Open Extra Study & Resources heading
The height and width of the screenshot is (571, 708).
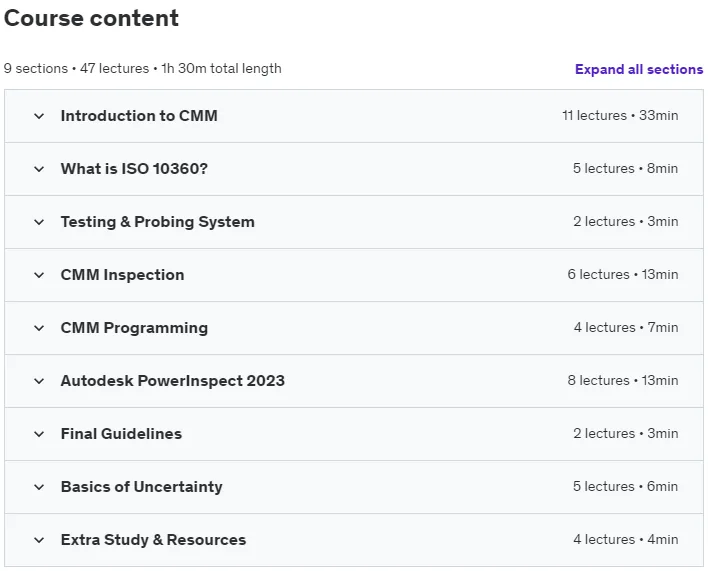pyautogui.click(x=154, y=540)
